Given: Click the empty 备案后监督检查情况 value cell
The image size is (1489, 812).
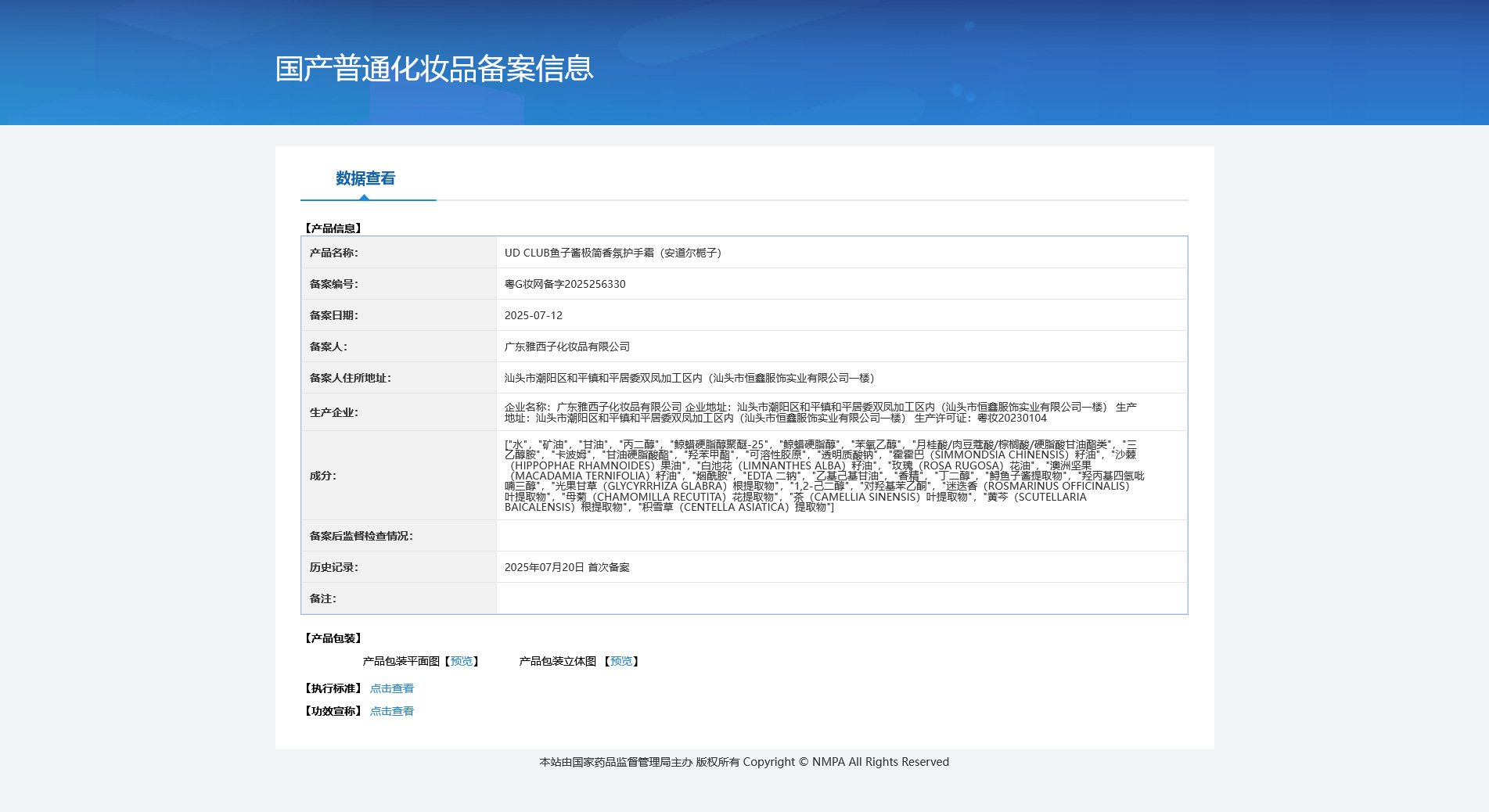Looking at the screenshot, I should [x=841, y=536].
